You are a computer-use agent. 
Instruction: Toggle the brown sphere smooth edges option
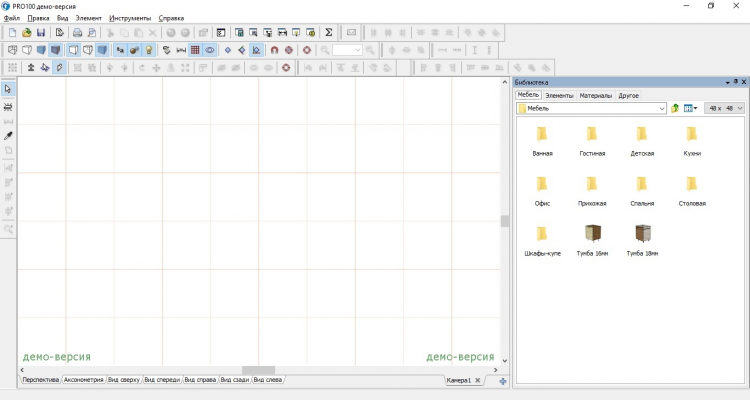[134, 50]
